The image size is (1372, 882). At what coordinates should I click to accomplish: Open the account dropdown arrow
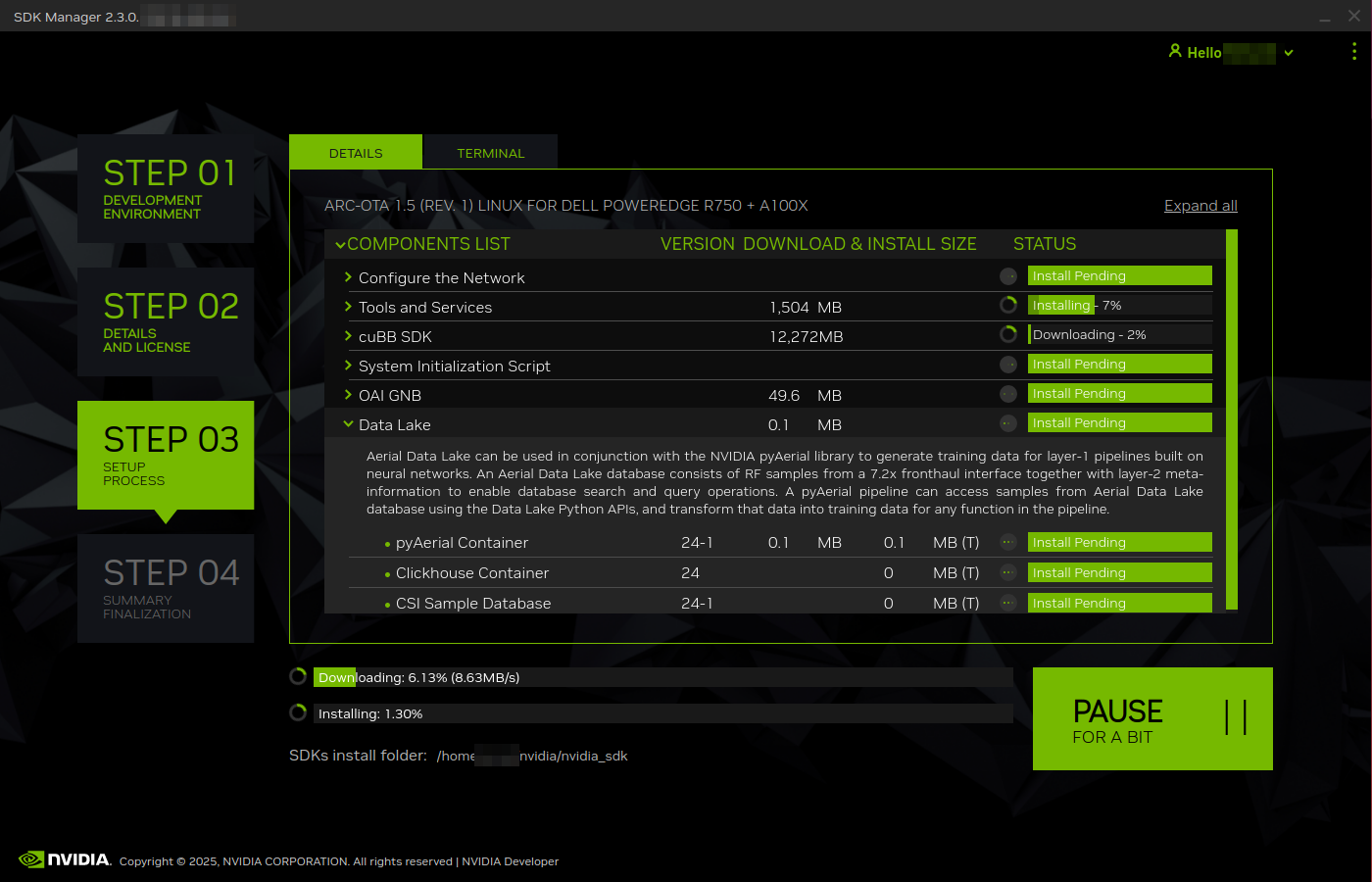pos(1289,53)
